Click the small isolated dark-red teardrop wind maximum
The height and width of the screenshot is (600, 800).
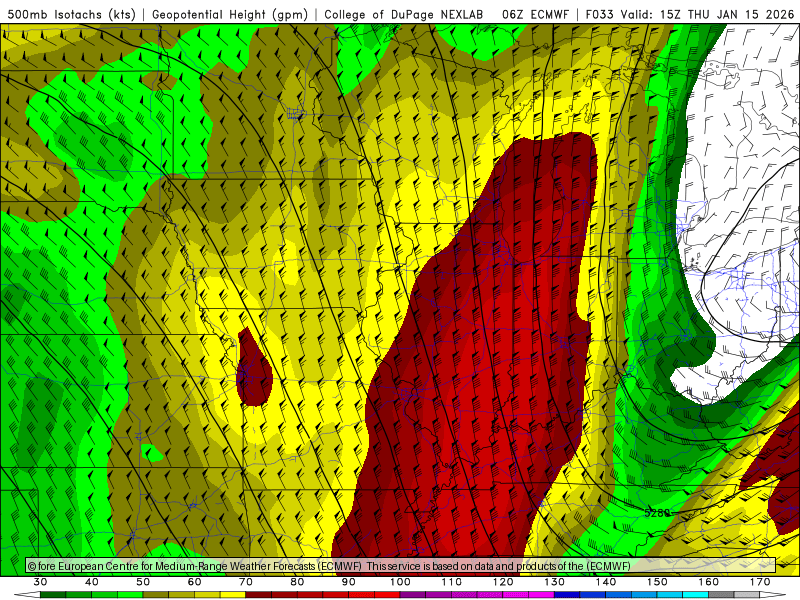point(254,368)
